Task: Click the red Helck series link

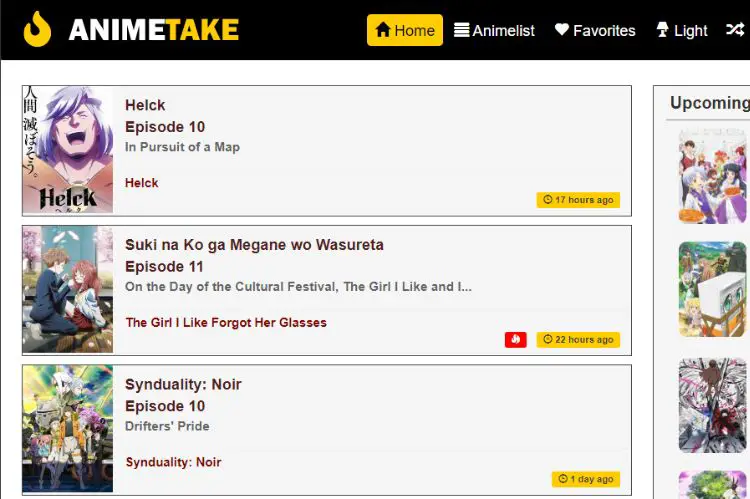Action: [142, 183]
